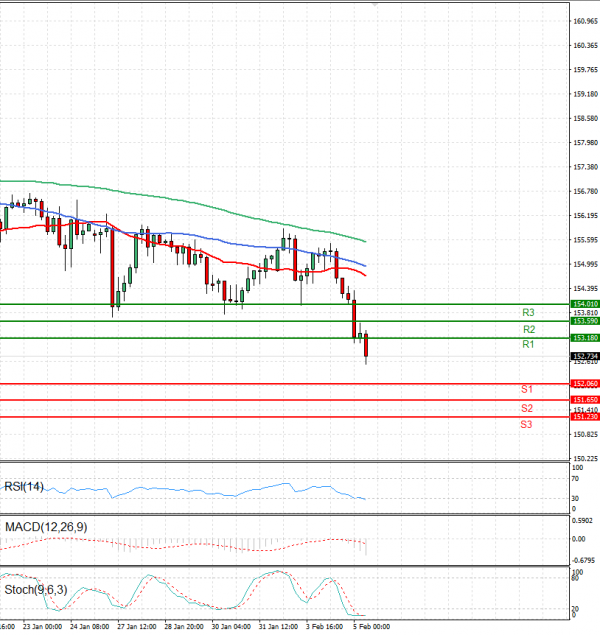Click the 157.380 price axis value

[x=585, y=167]
